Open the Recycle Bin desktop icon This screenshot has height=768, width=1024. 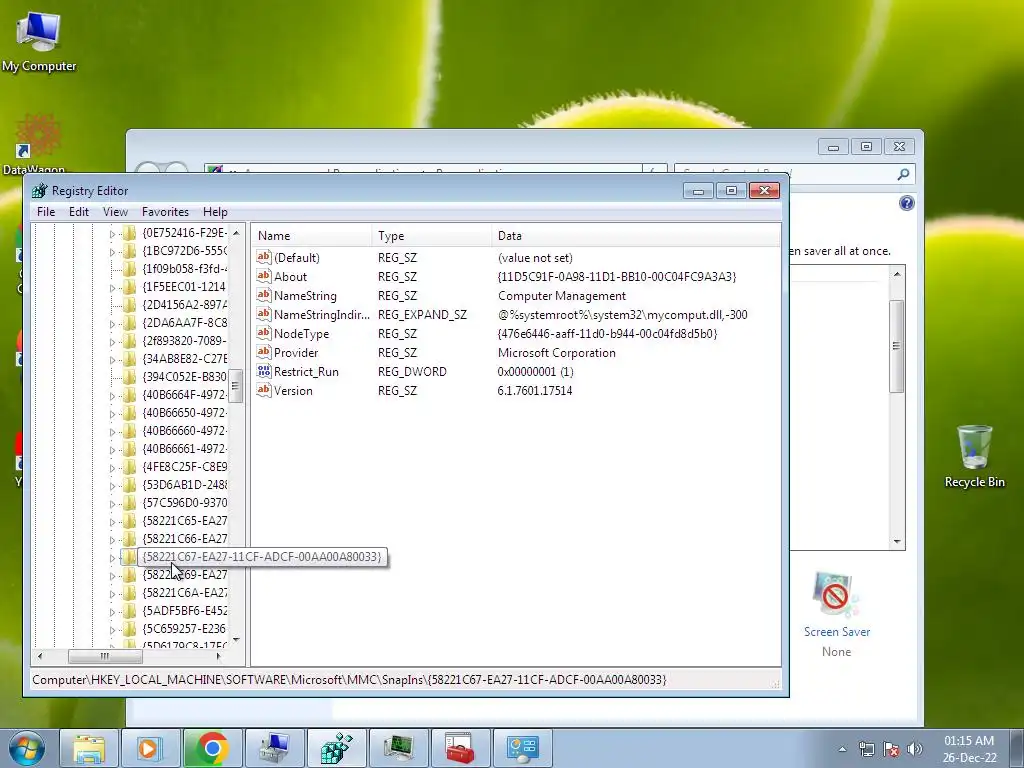pos(974,456)
